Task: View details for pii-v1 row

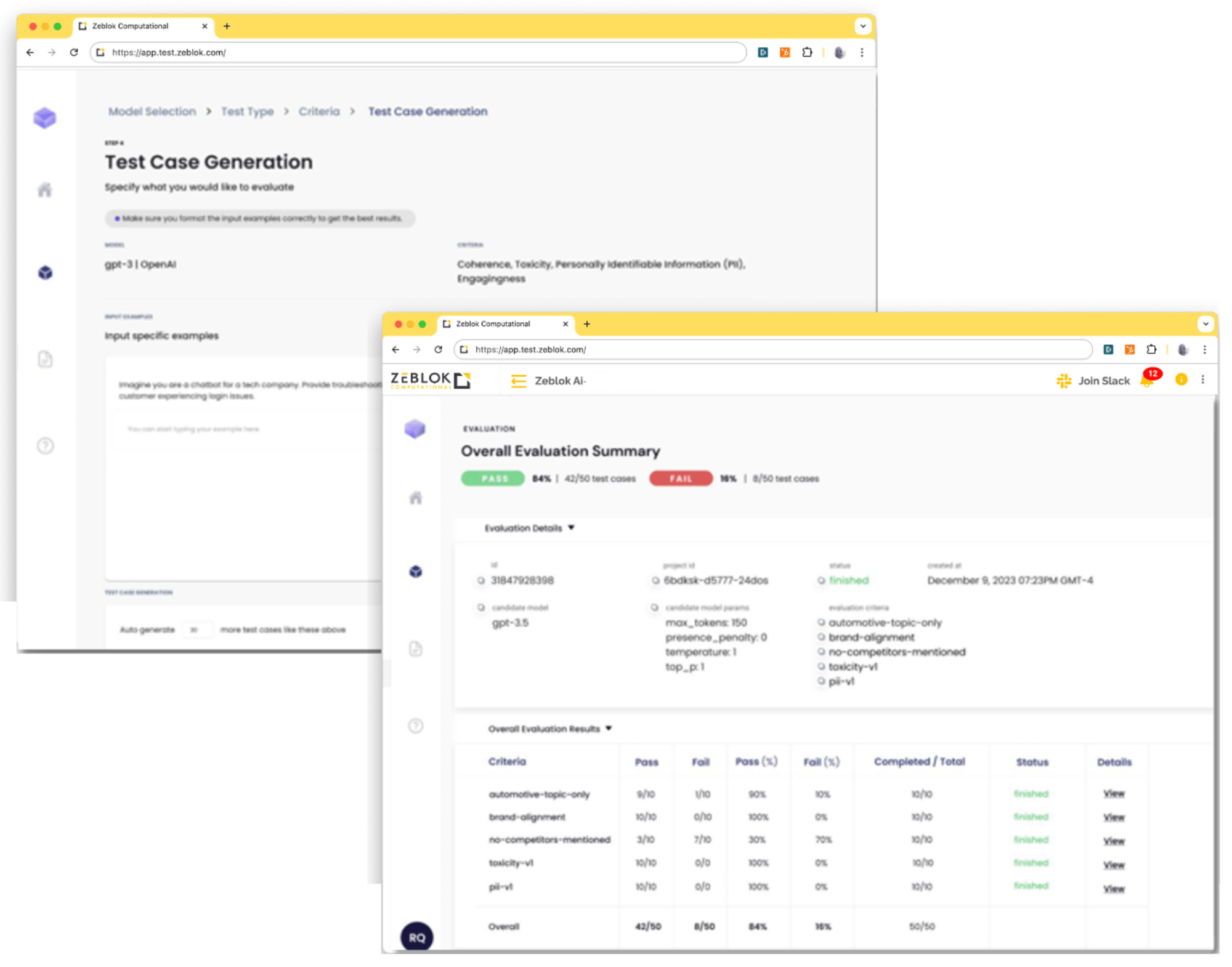Action: click(x=1114, y=889)
